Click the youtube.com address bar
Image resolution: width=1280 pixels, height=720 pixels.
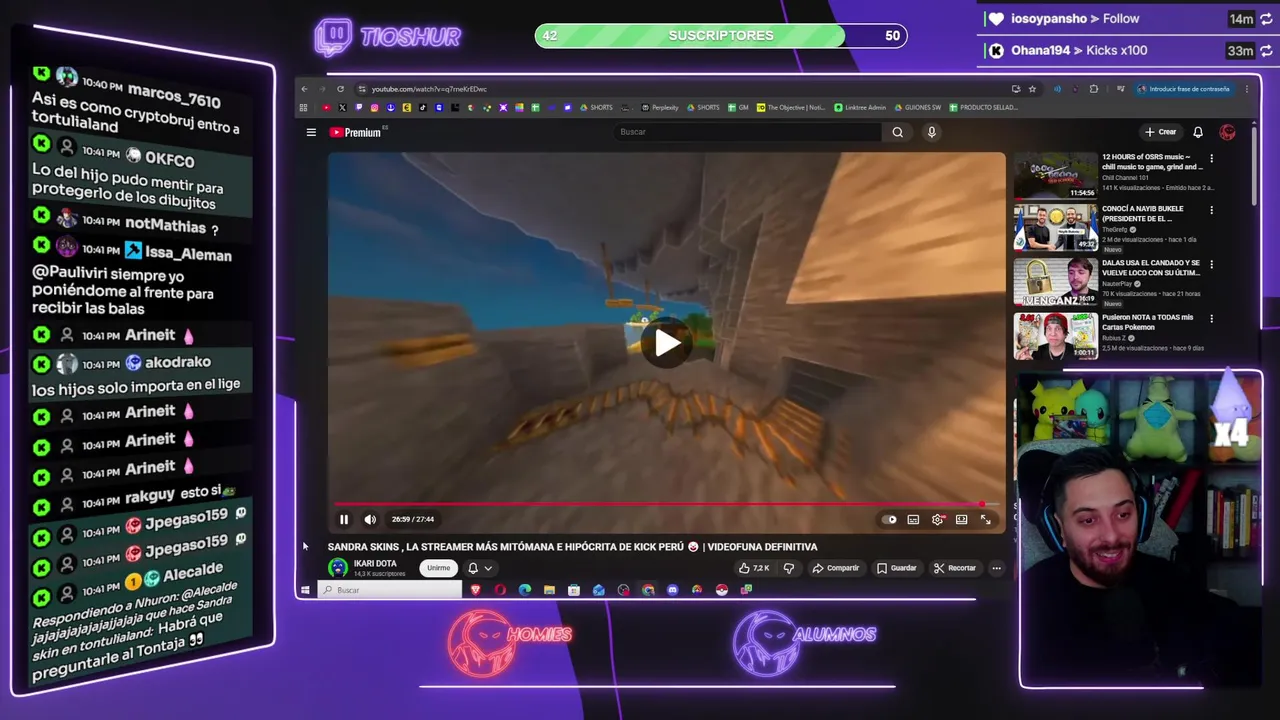click(680, 89)
